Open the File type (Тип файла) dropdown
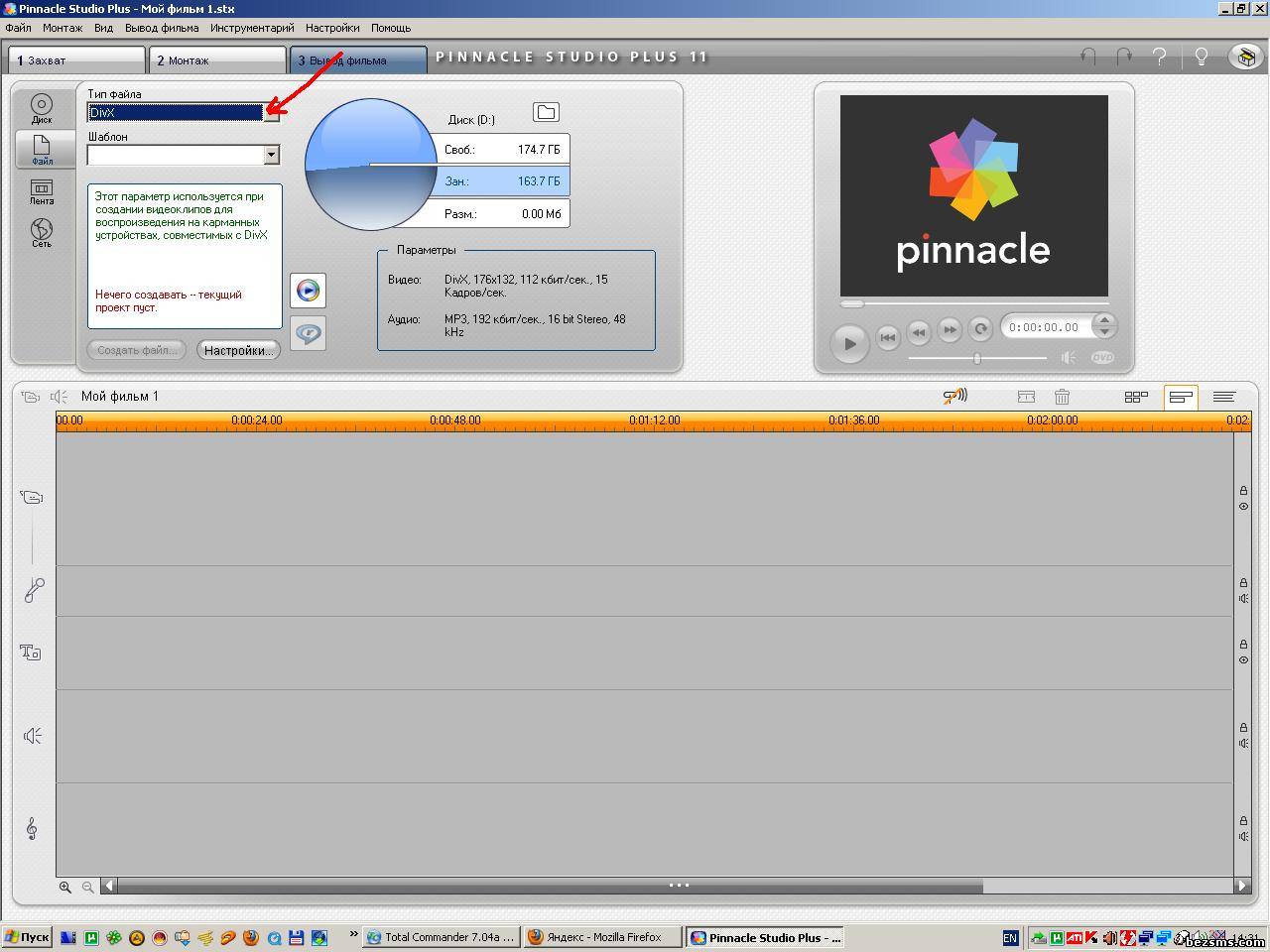Screen dimensions: 1270x952 [x=271, y=113]
